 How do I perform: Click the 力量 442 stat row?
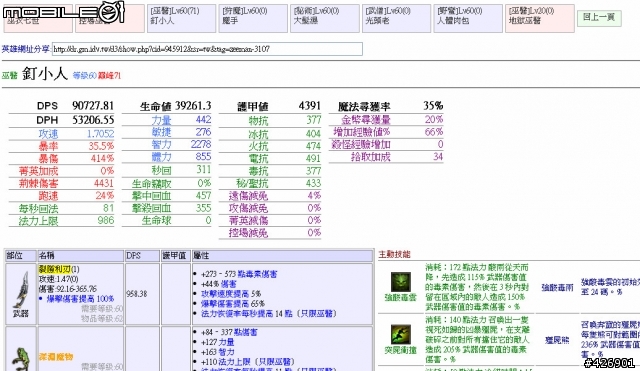(x=167, y=120)
